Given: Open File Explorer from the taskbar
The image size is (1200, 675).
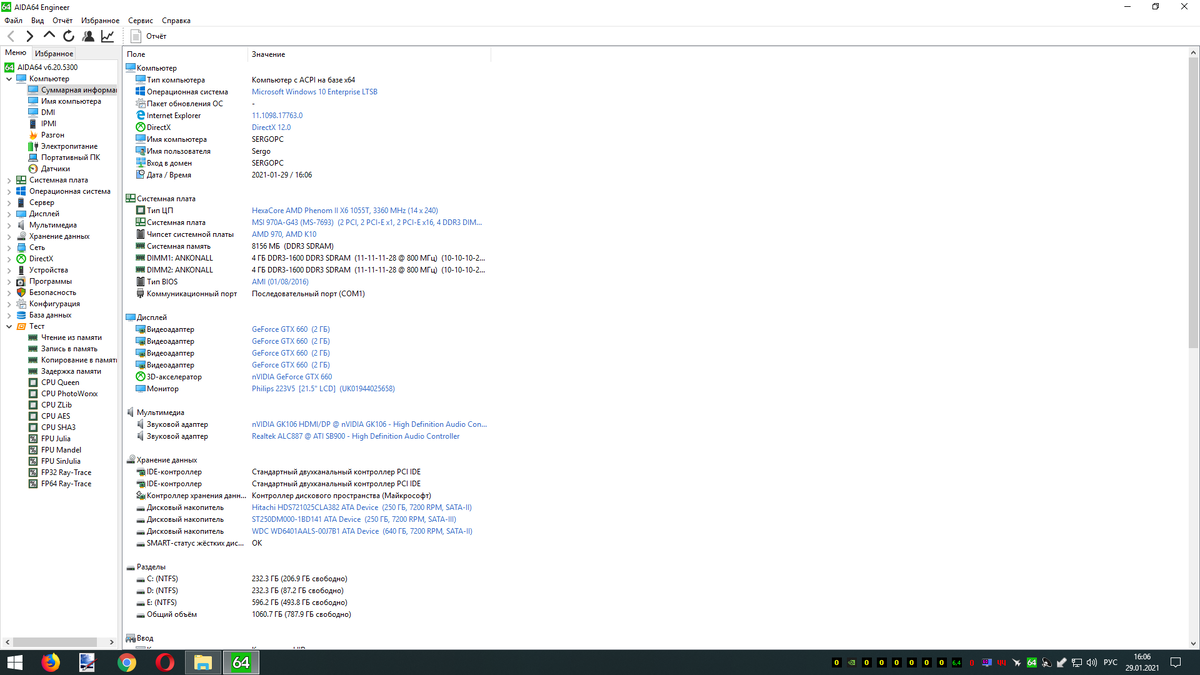Looking at the screenshot, I should pyautogui.click(x=203, y=662).
